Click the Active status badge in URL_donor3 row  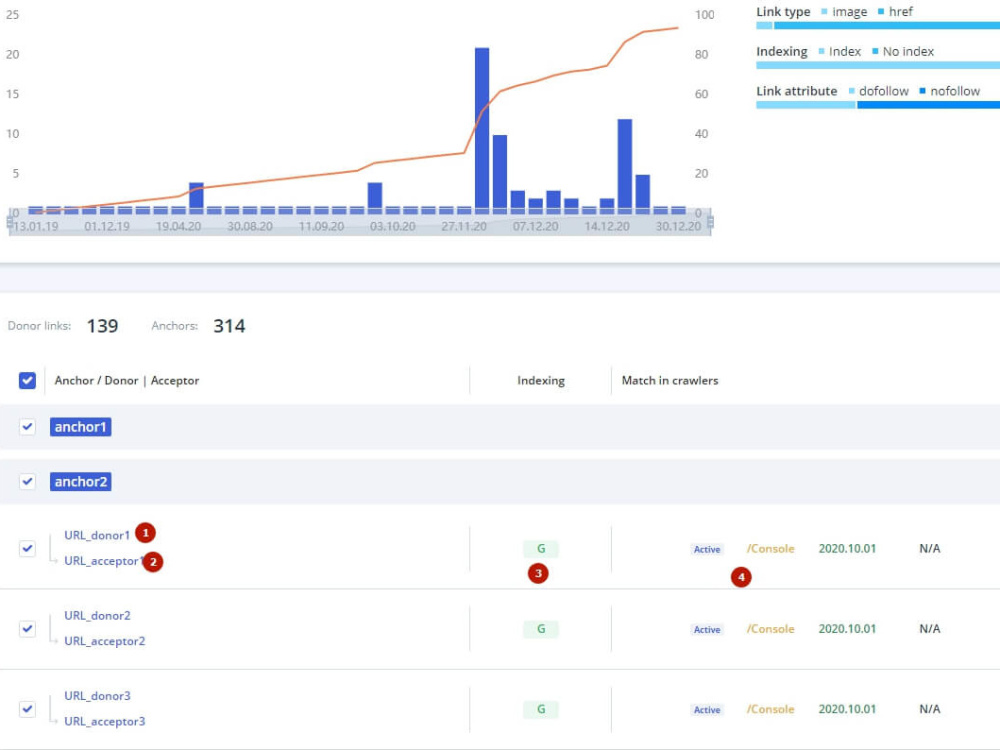tap(707, 710)
